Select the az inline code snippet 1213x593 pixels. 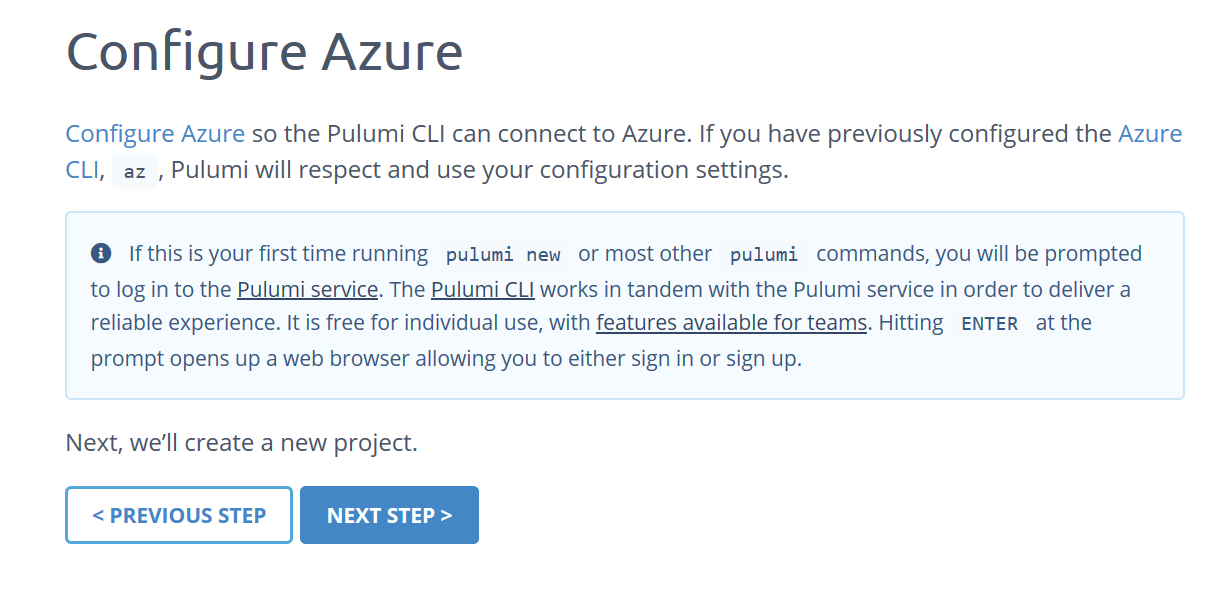134,171
